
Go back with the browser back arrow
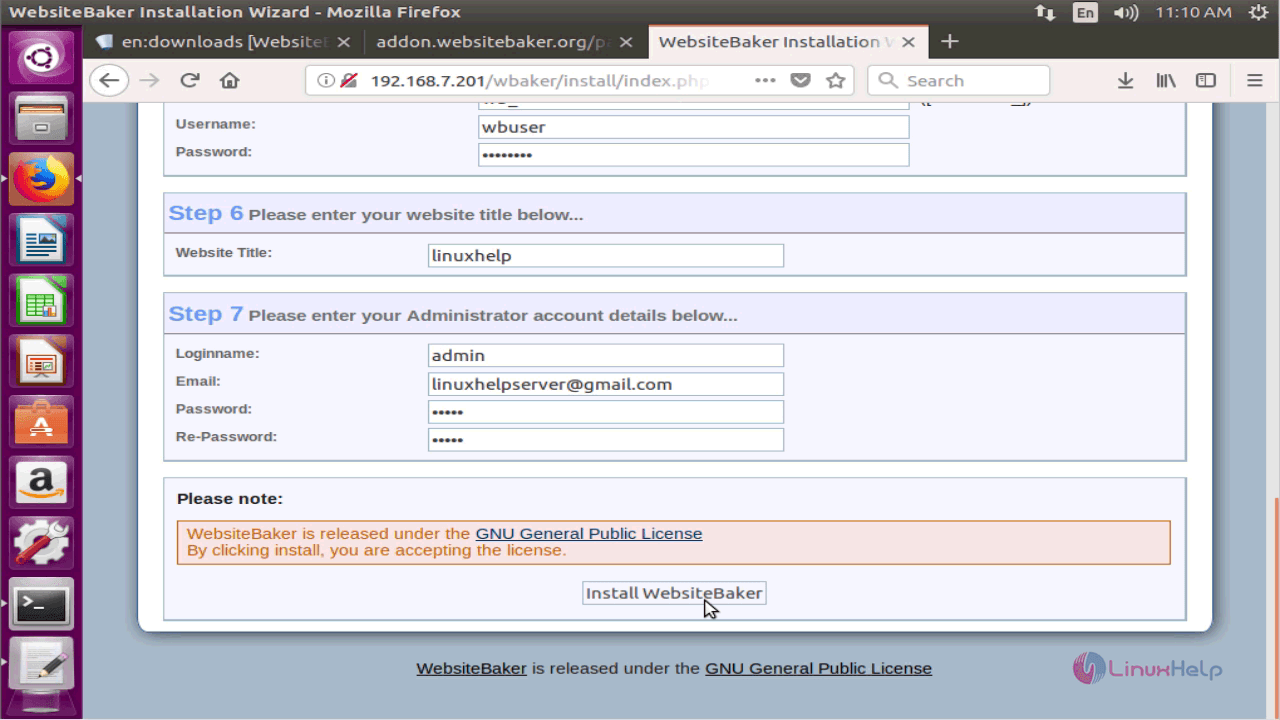tap(109, 81)
